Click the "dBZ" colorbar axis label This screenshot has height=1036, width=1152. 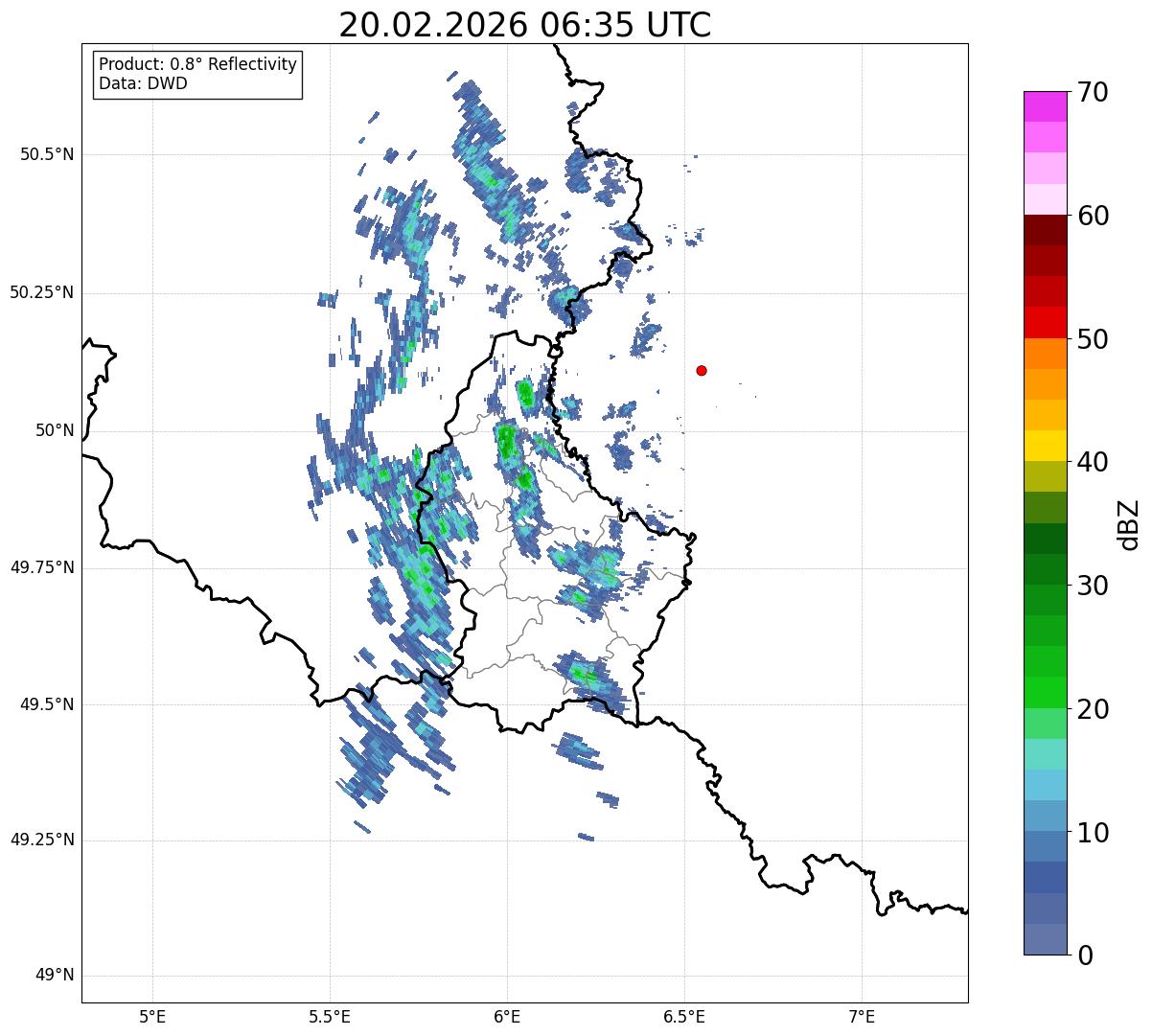1129,524
